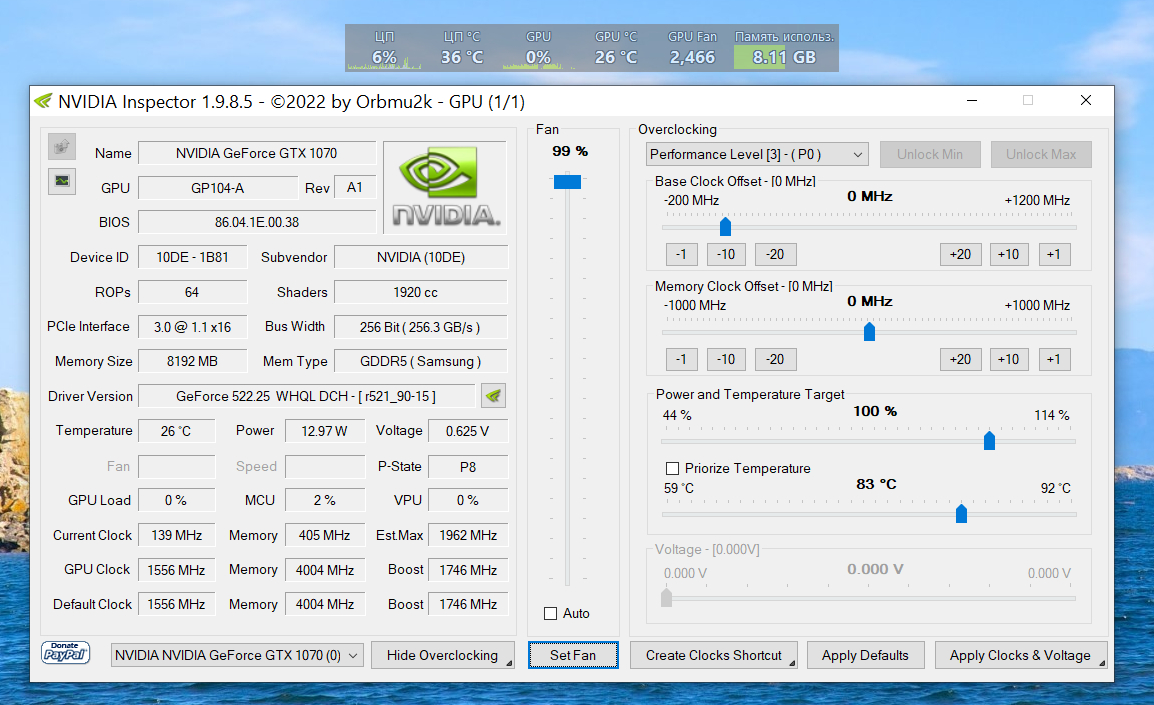Click the Name field NVIDIA GeForce GTX 1070

coord(257,153)
